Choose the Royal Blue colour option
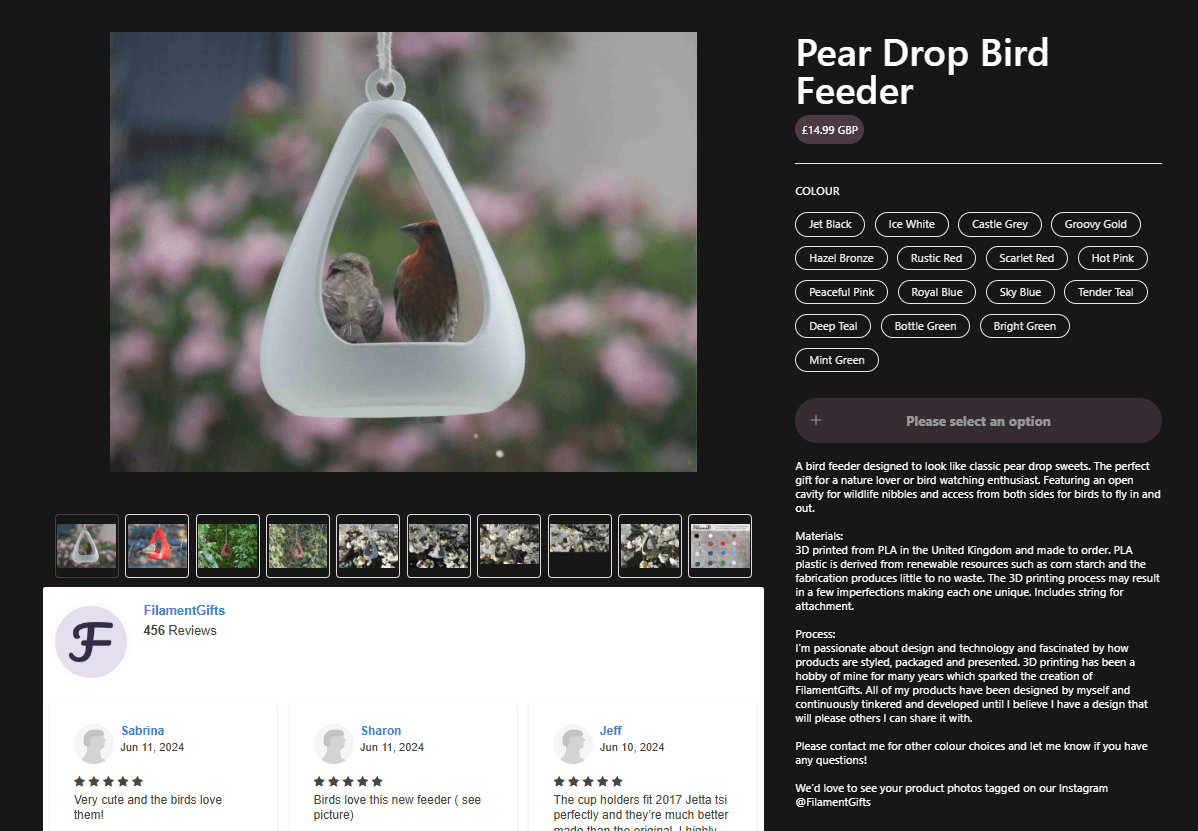Viewport: 1198px width, 831px height. 936,291
